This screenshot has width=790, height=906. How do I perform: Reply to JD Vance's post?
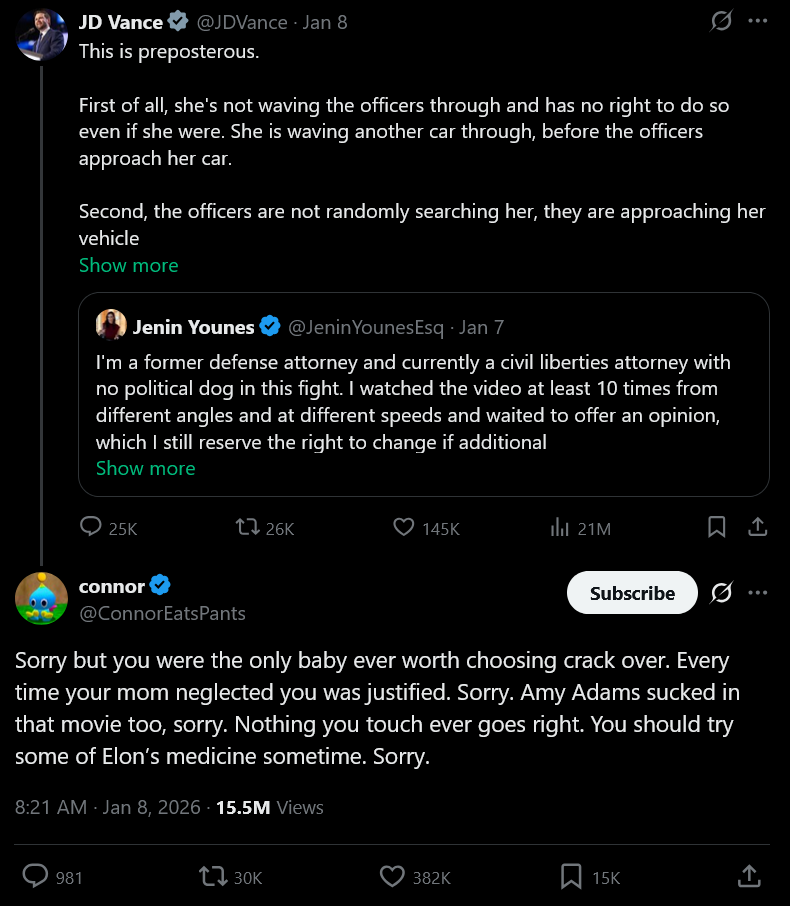[x=91, y=527]
